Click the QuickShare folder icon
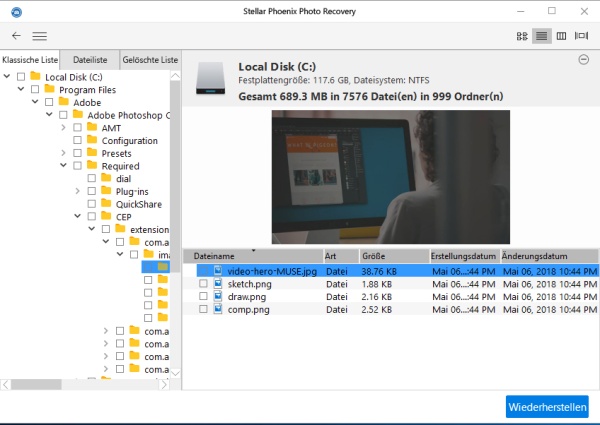600x425 pixels. [x=106, y=203]
